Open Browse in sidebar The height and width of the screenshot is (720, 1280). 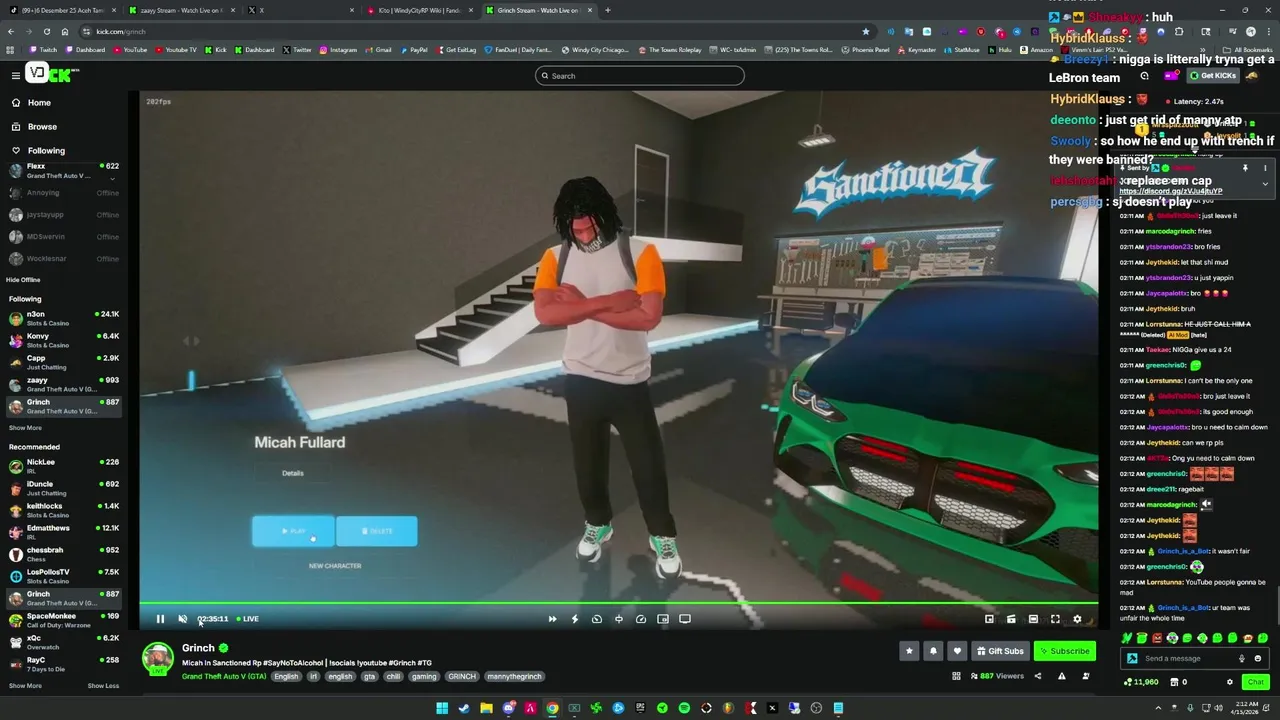click(x=42, y=127)
